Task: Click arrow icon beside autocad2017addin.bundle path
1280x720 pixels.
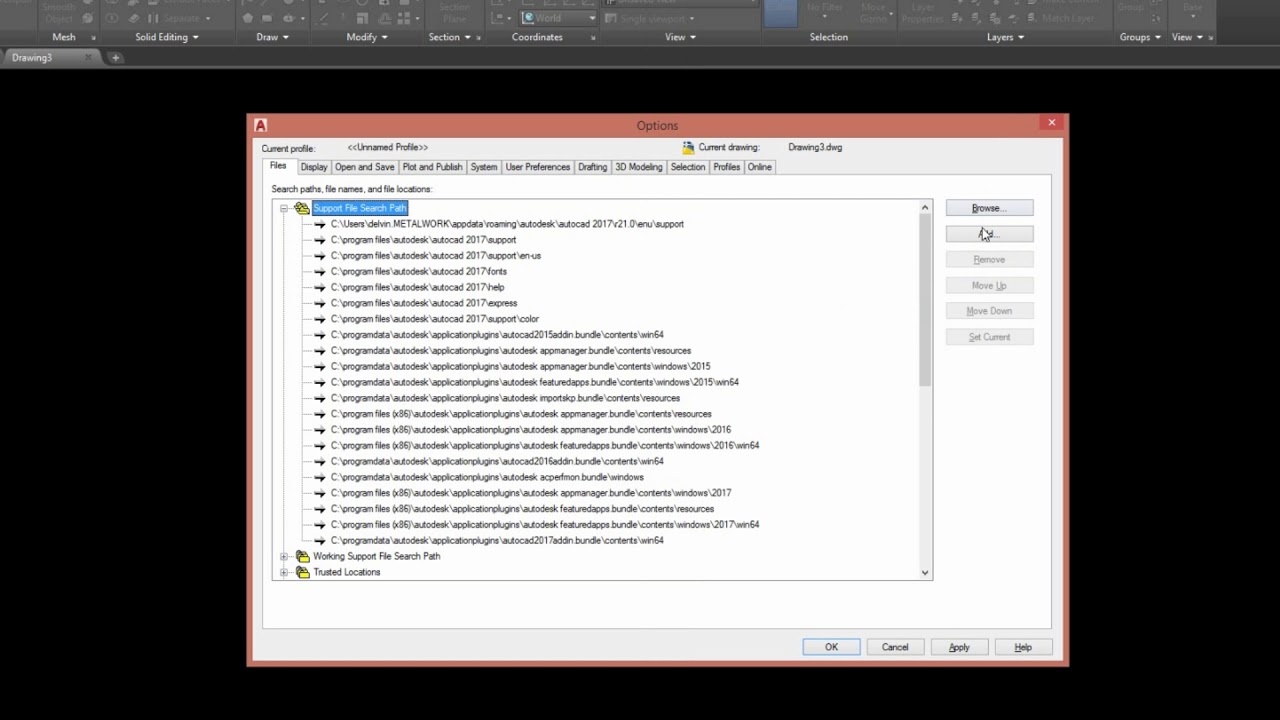Action: tap(320, 541)
